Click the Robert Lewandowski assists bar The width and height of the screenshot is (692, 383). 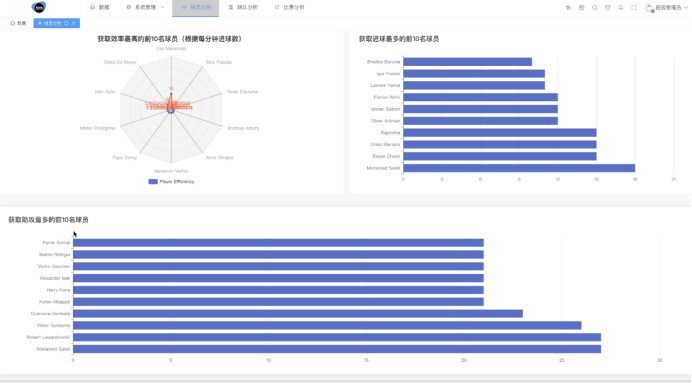(337, 338)
